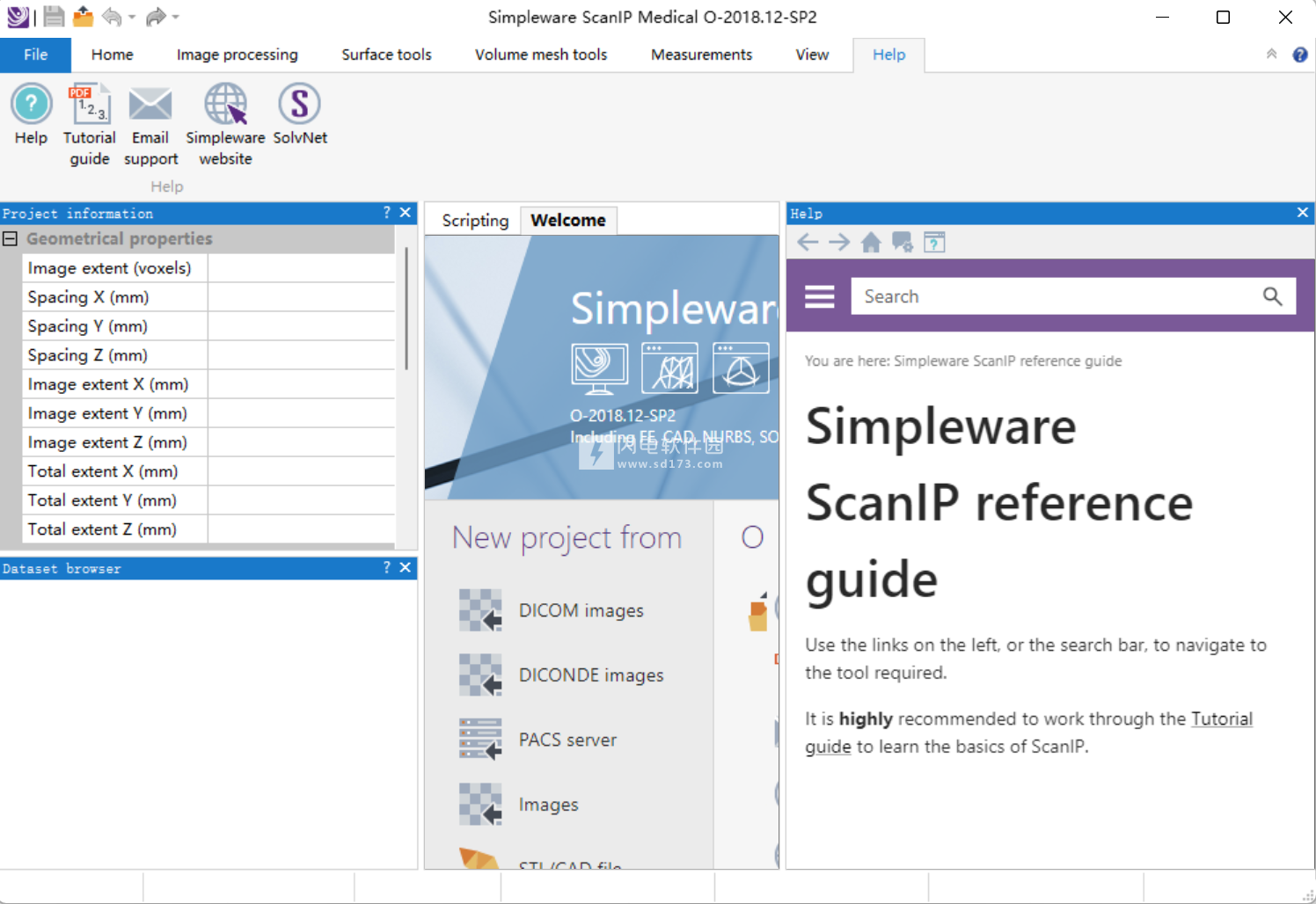Go to Help home page
This screenshot has width=1316, height=904.
click(871, 242)
